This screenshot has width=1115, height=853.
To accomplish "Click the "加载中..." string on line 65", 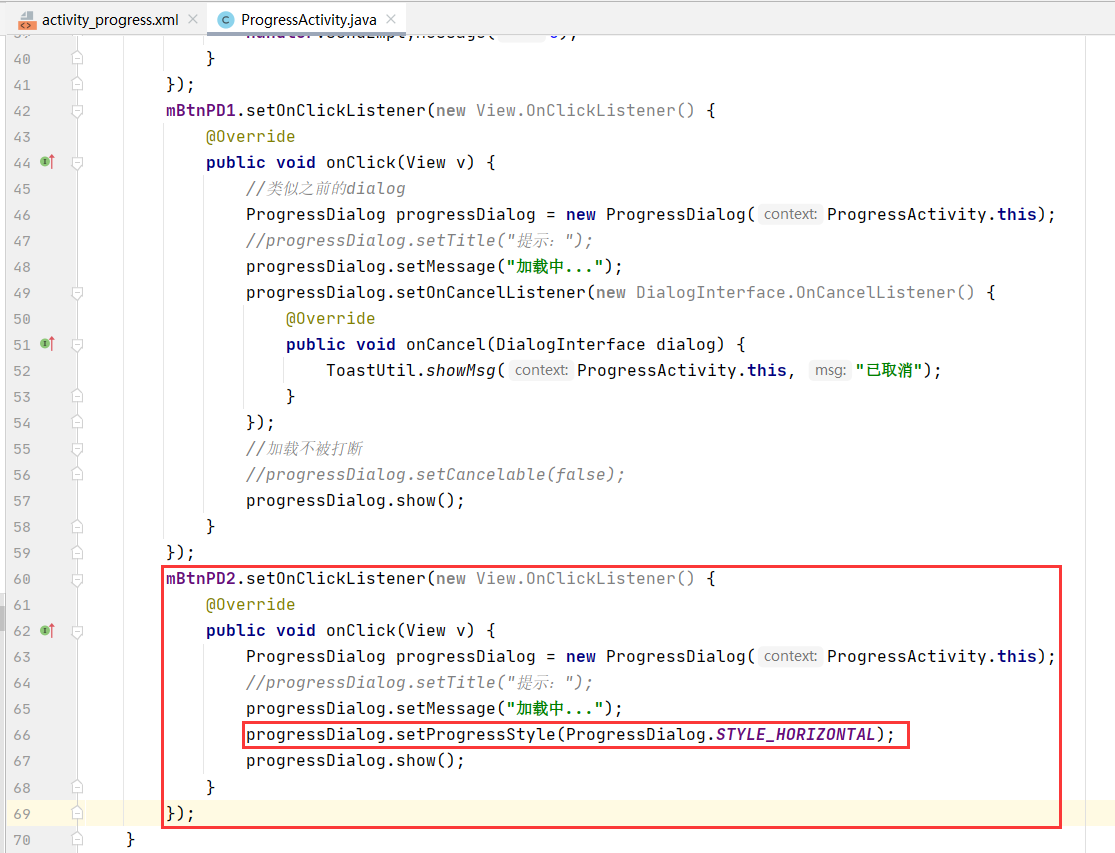I will (555, 709).
